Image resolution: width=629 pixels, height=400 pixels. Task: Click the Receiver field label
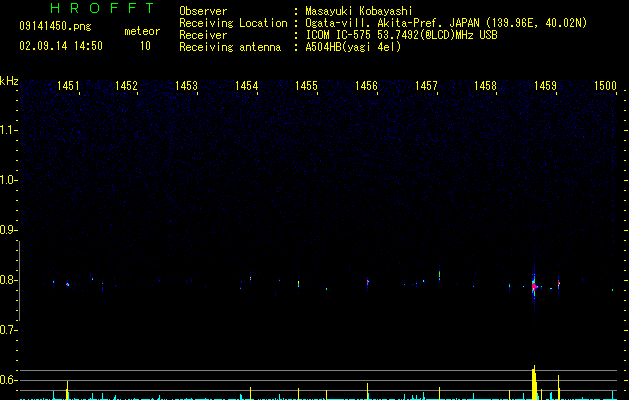point(203,35)
